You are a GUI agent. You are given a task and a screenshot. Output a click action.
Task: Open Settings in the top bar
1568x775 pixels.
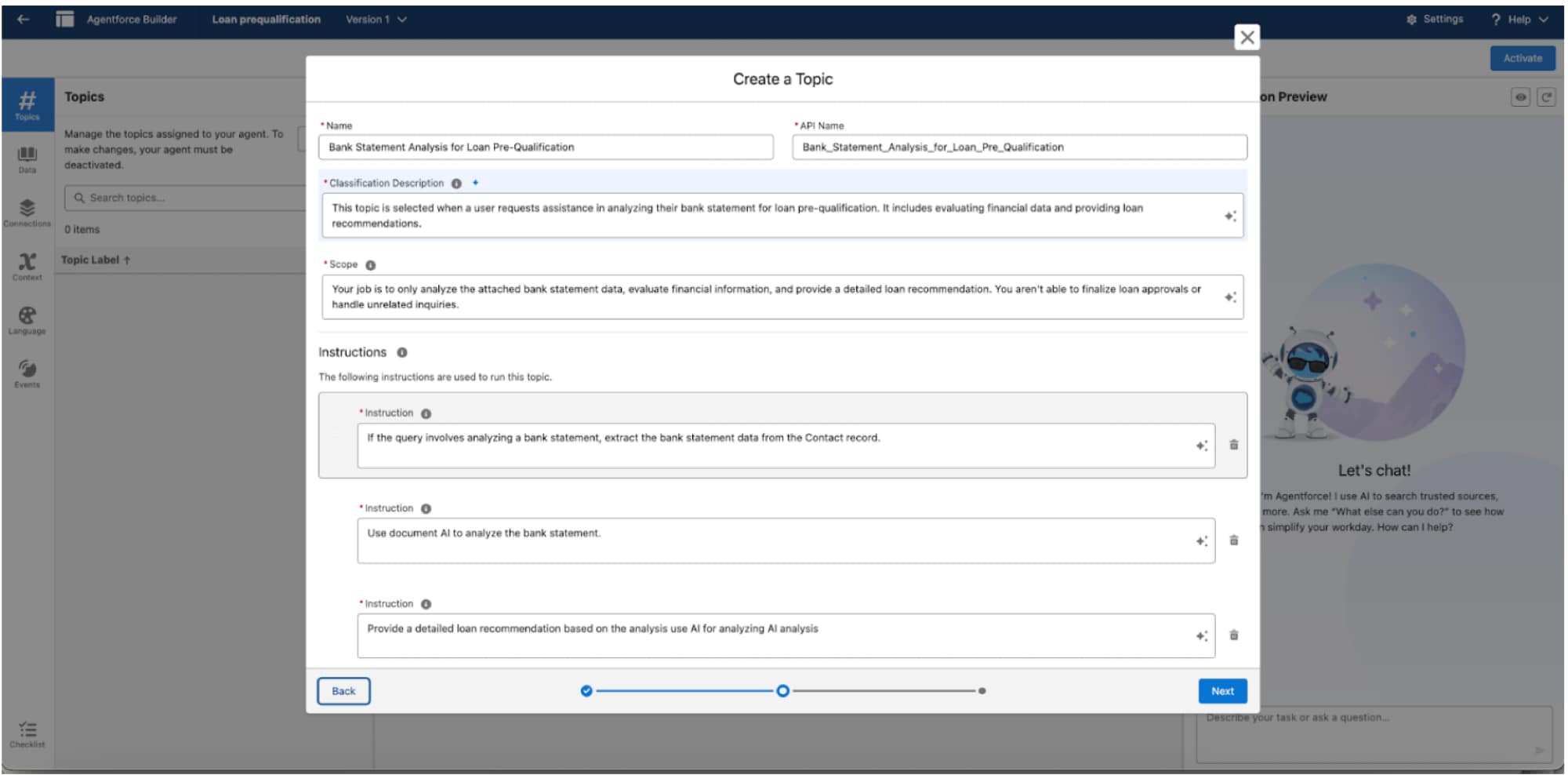1434,20
